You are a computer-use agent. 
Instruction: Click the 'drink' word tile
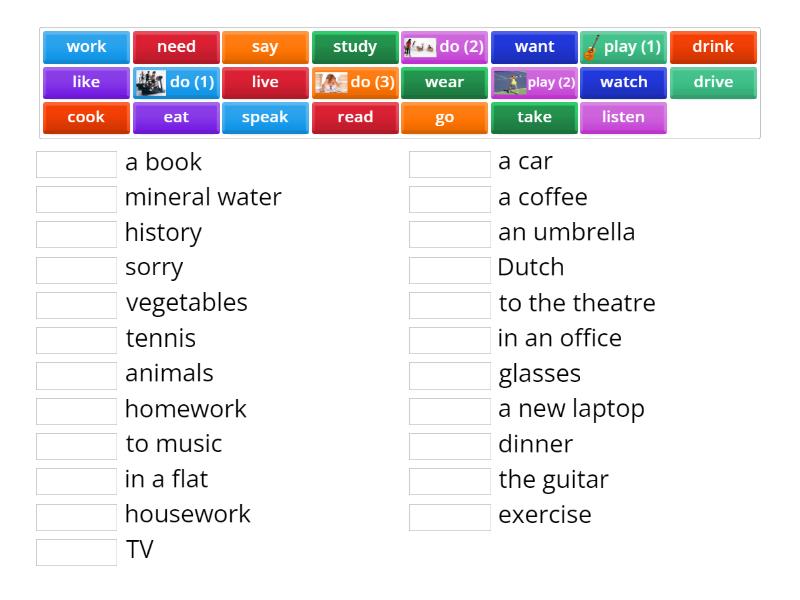pyautogui.click(x=713, y=46)
